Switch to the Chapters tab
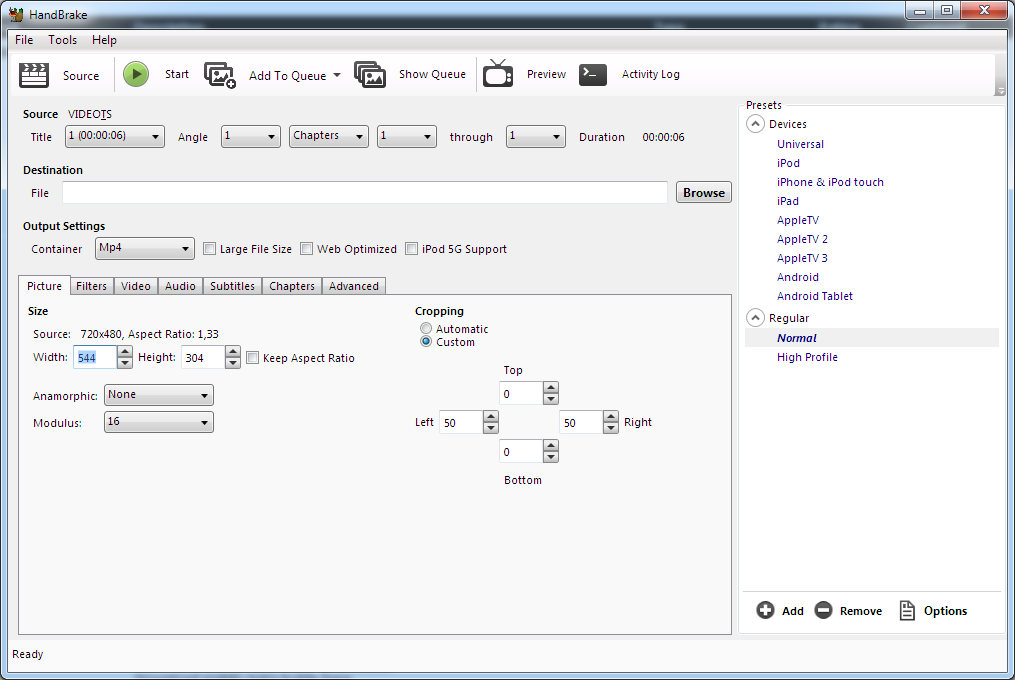Screen dimensions: 1015x680 tap(292, 286)
